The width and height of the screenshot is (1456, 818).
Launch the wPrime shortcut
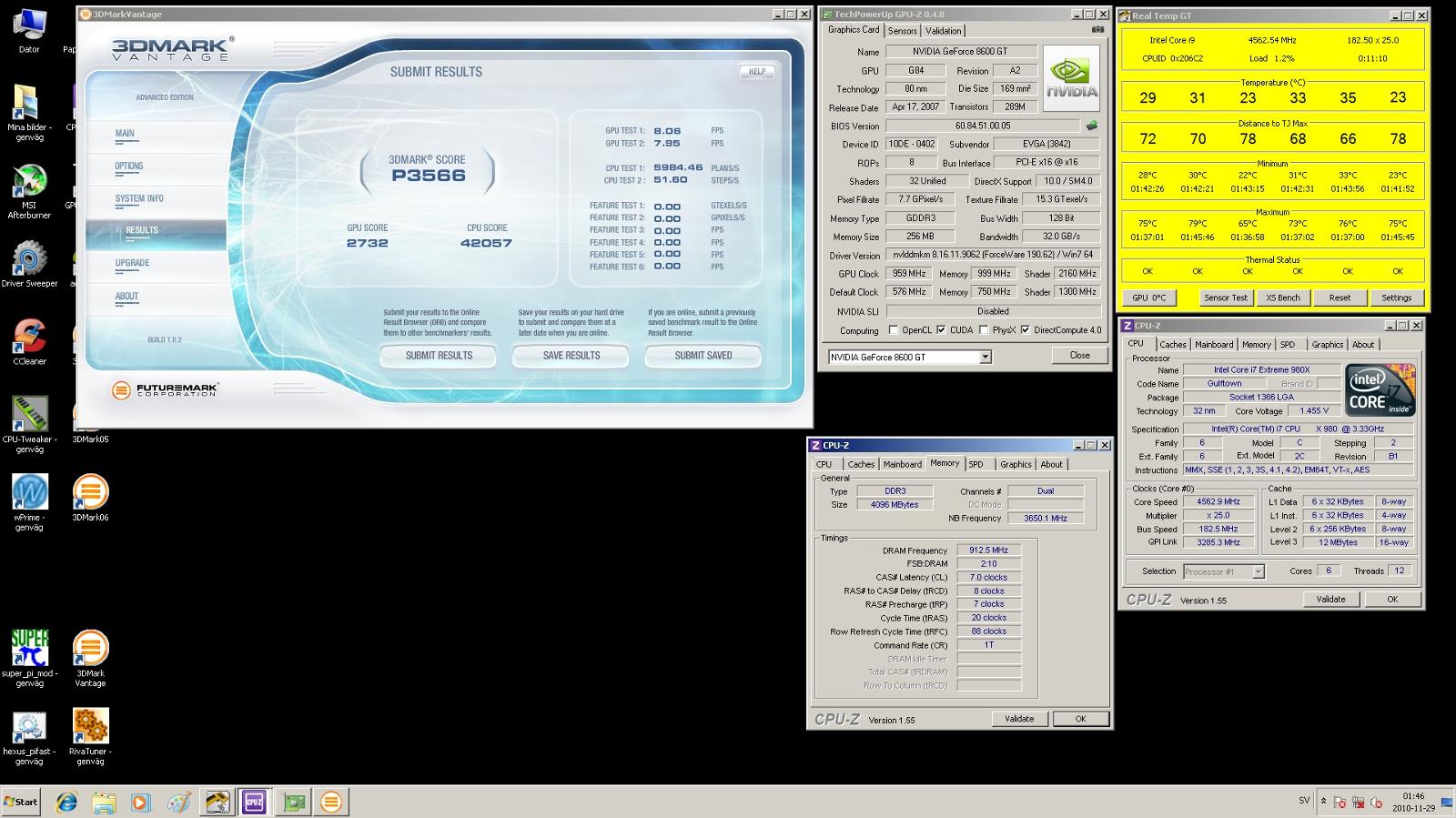(x=29, y=503)
